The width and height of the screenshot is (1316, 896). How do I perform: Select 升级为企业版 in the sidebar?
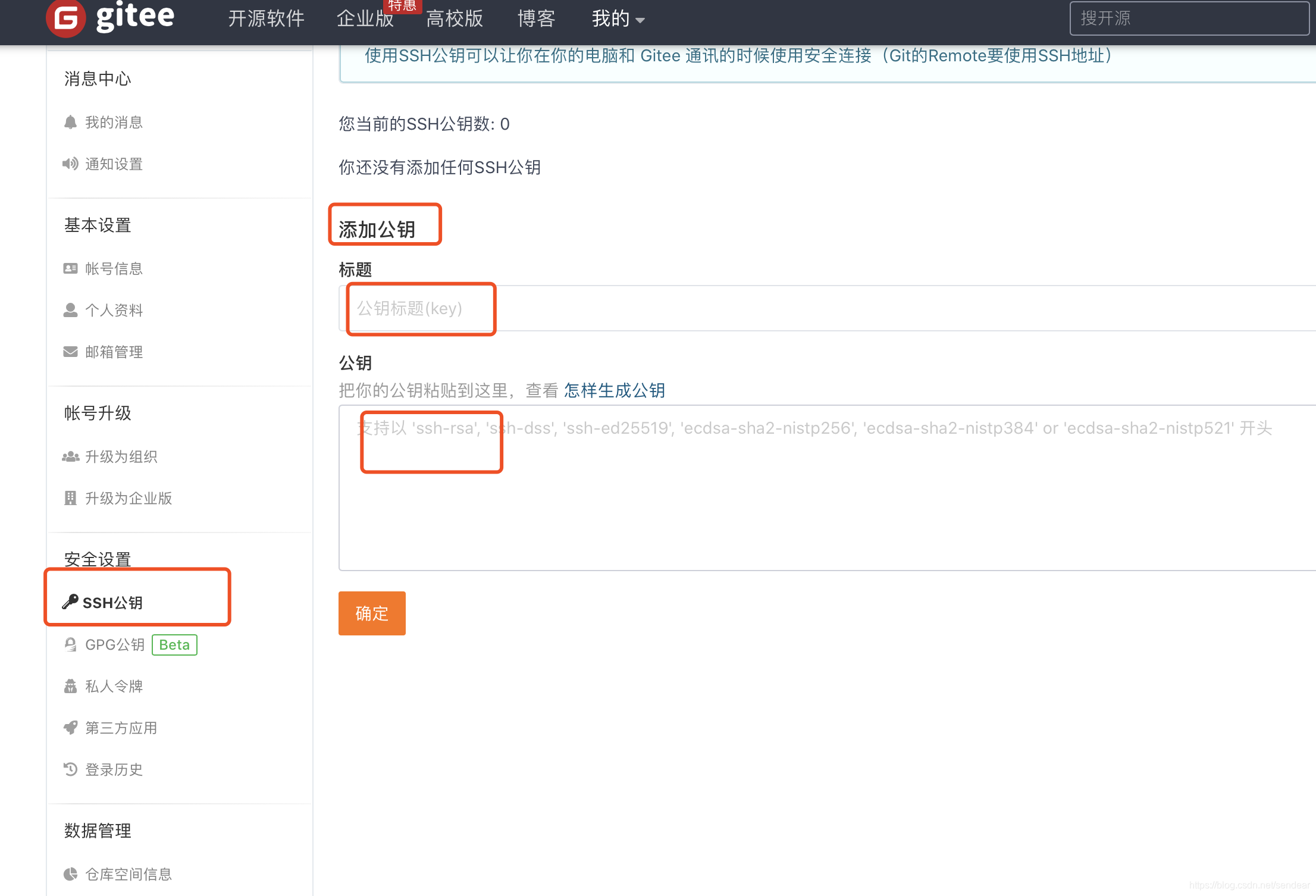tap(129, 498)
